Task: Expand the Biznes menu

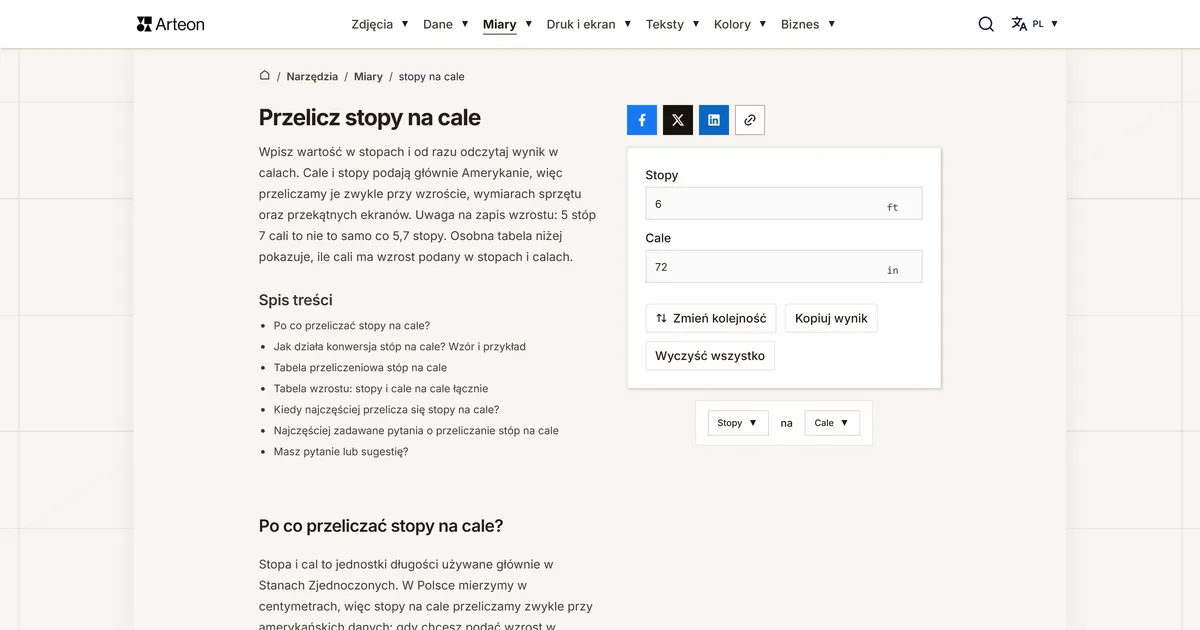Action: pyautogui.click(x=808, y=24)
